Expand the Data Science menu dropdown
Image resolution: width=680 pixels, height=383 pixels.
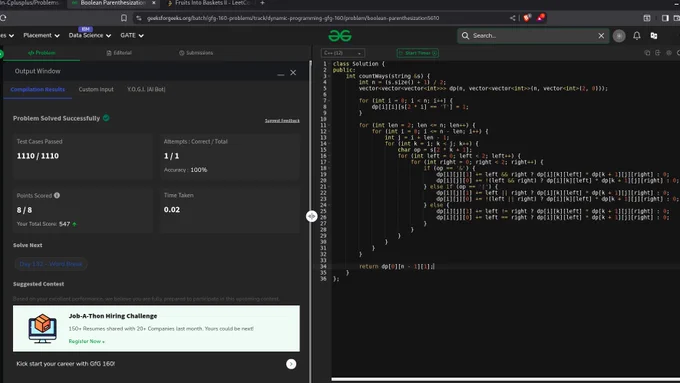[x=90, y=36]
